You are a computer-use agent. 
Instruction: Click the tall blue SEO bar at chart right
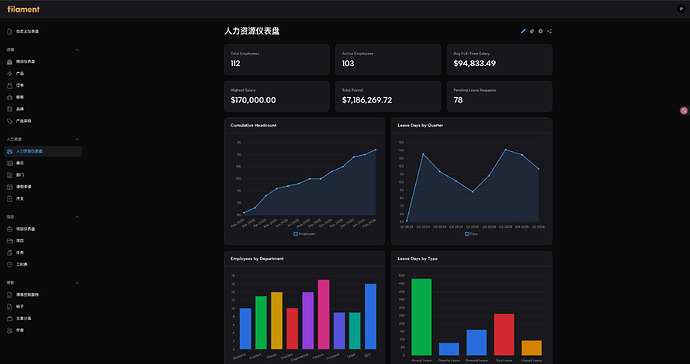pos(371,316)
